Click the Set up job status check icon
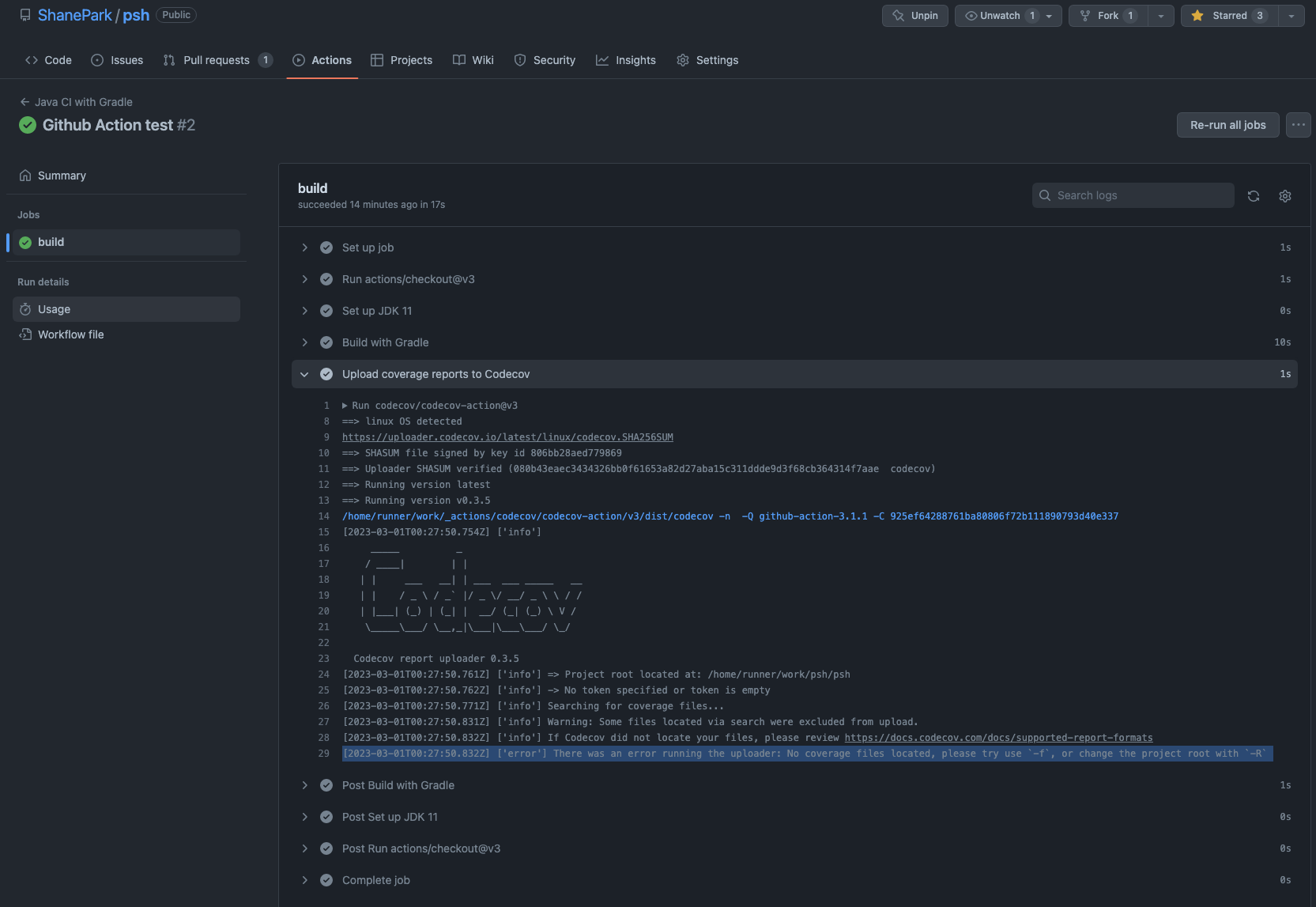Viewport: 1316px width, 907px height. (x=326, y=248)
